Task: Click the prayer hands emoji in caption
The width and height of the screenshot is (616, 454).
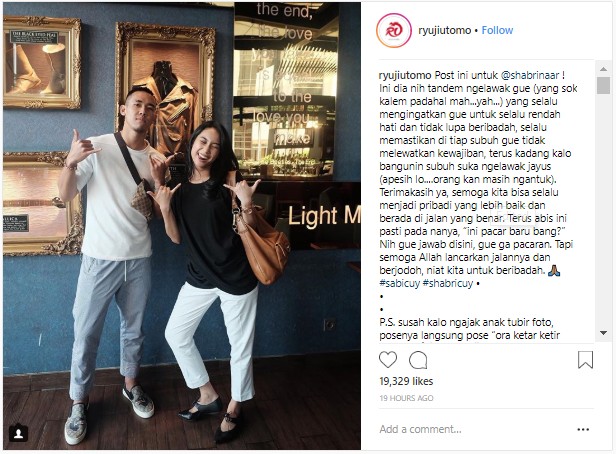Action: (554, 270)
